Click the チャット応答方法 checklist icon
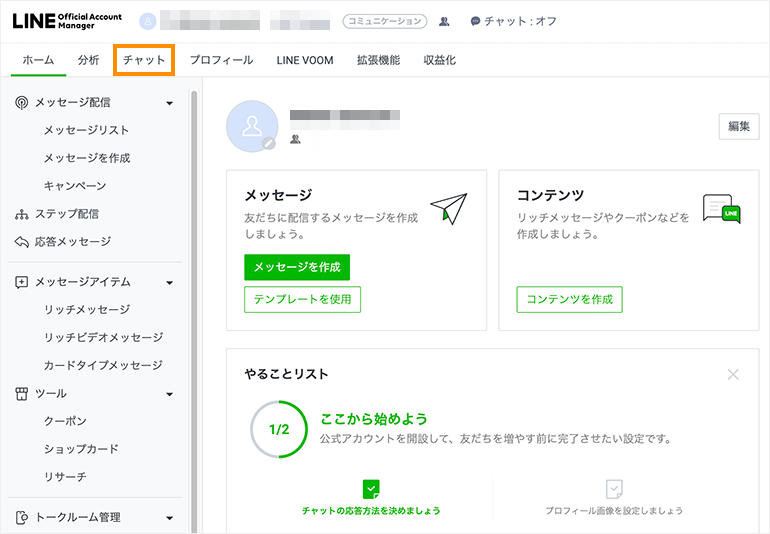Image resolution: width=770 pixels, height=534 pixels. tap(371, 489)
